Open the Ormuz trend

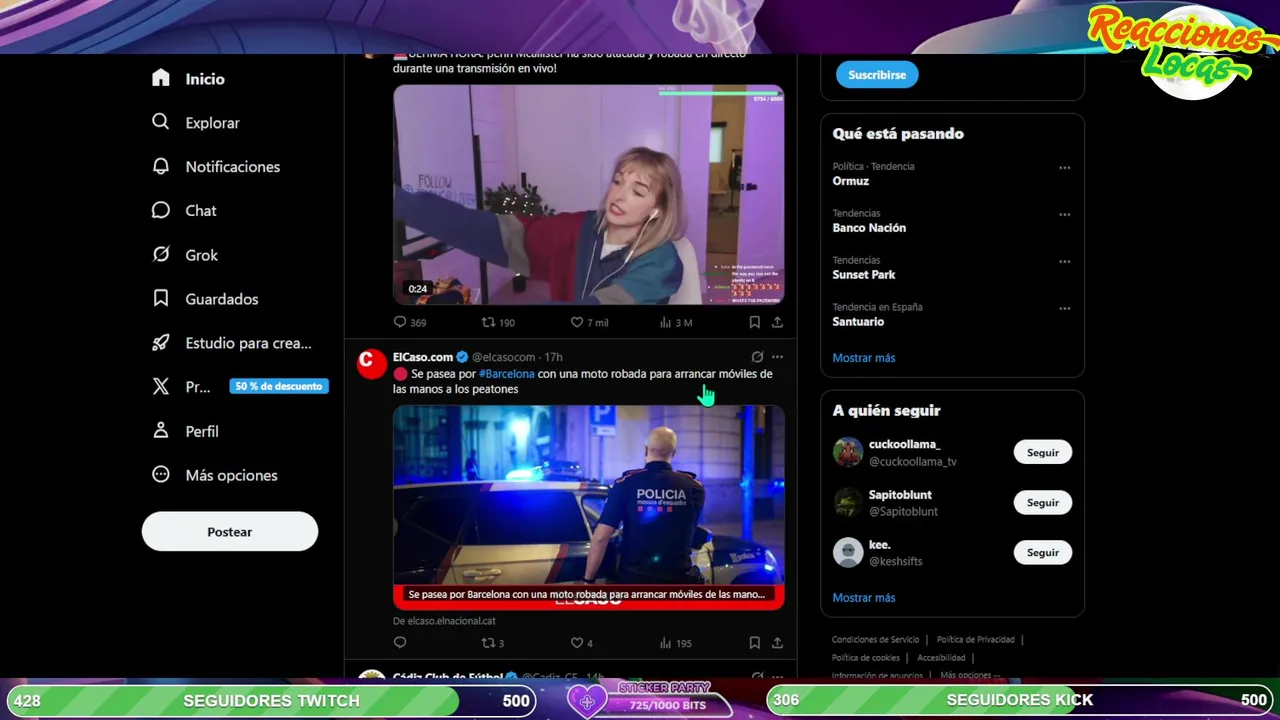[851, 181]
